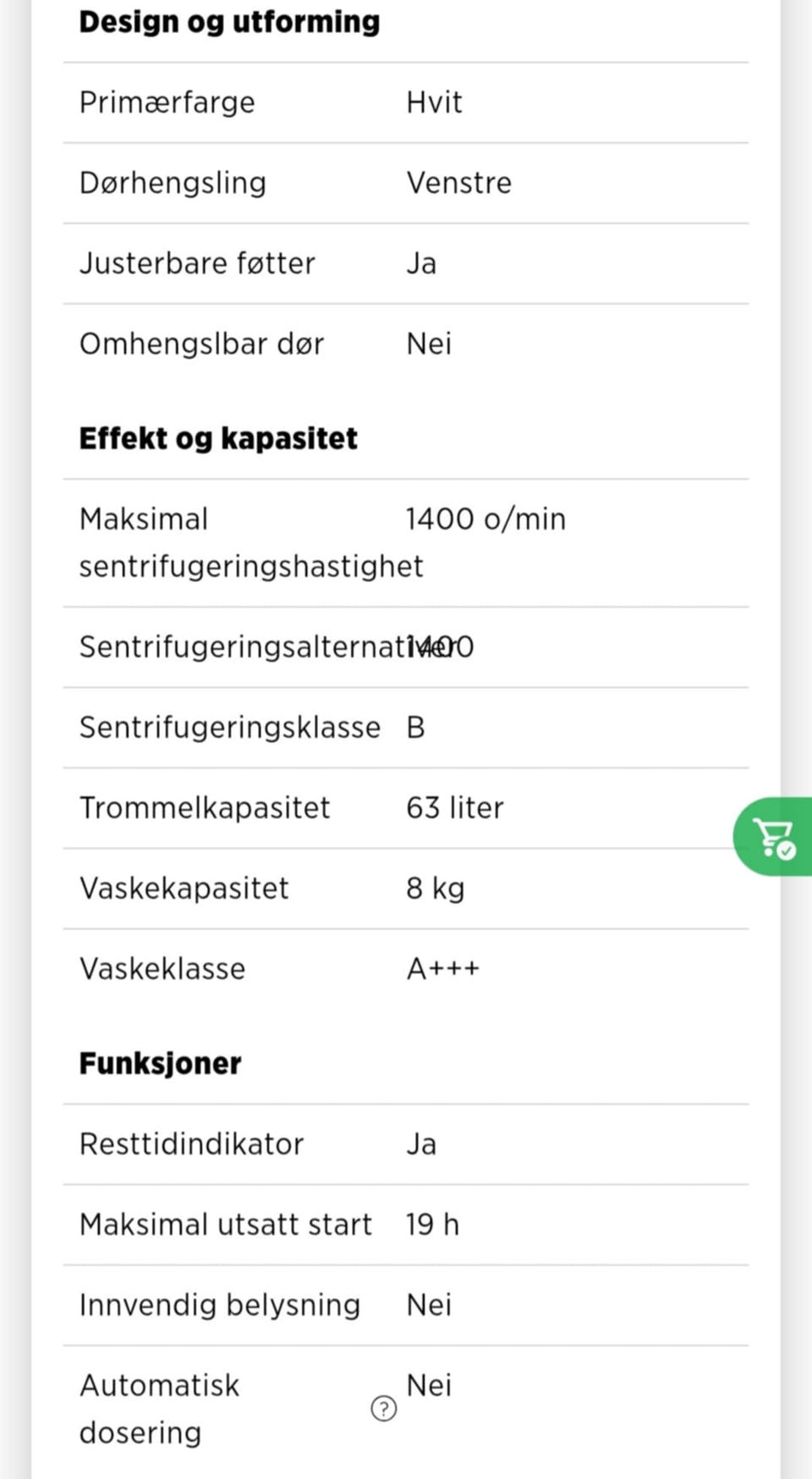Select the 63 liter value
The image size is (812, 1479).
pyautogui.click(x=455, y=808)
